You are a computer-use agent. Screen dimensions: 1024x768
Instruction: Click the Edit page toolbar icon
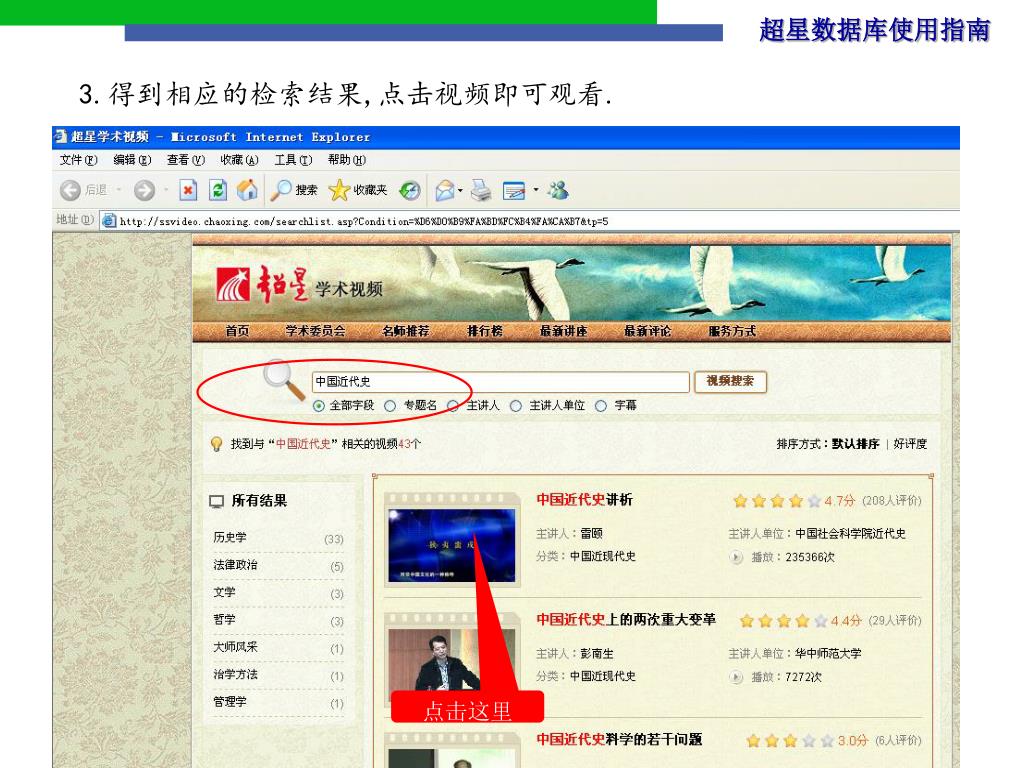click(x=514, y=191)
